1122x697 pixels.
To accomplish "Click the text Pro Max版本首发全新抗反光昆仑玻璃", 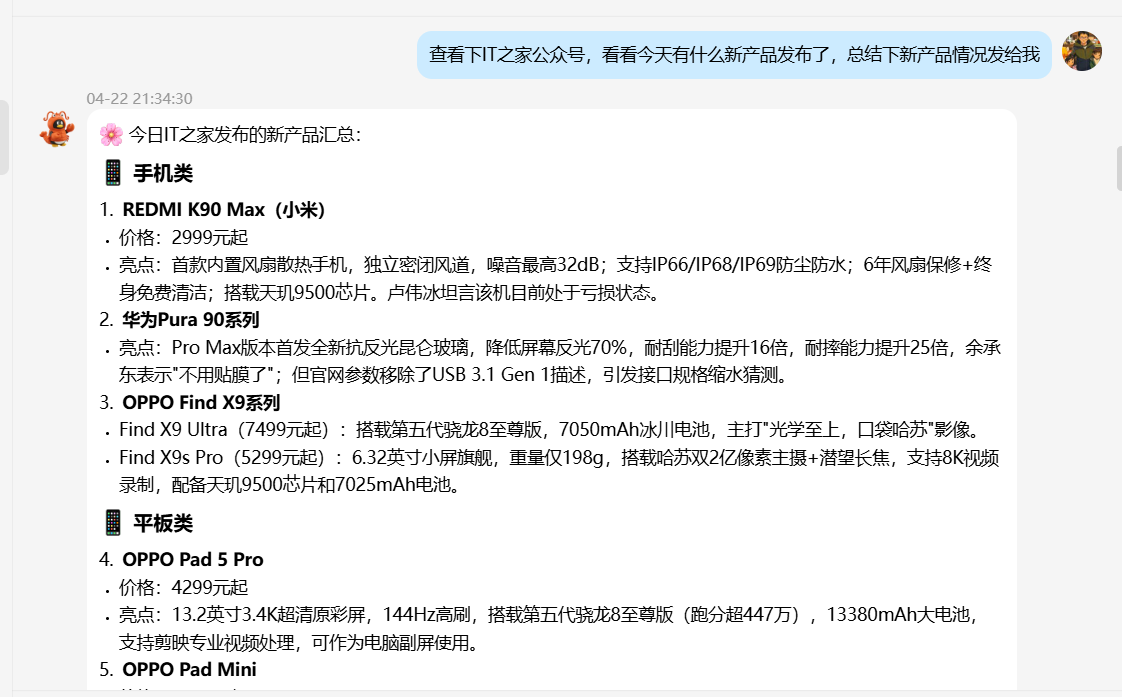I will [320, 348].
